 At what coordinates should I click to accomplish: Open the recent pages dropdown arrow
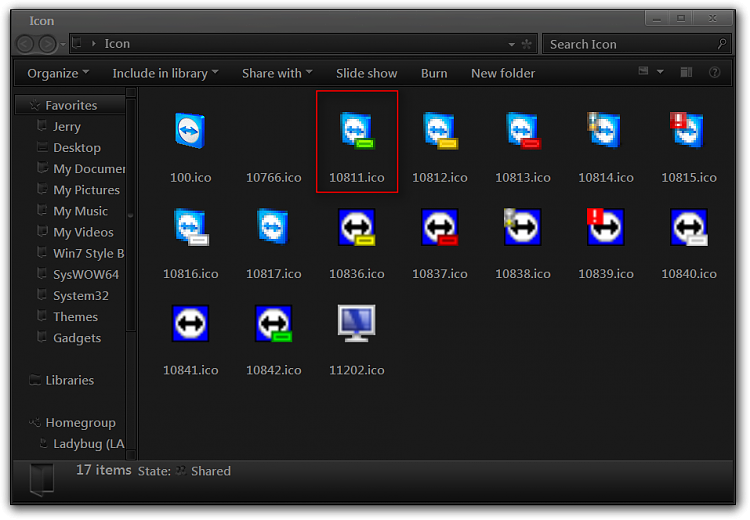63,44
